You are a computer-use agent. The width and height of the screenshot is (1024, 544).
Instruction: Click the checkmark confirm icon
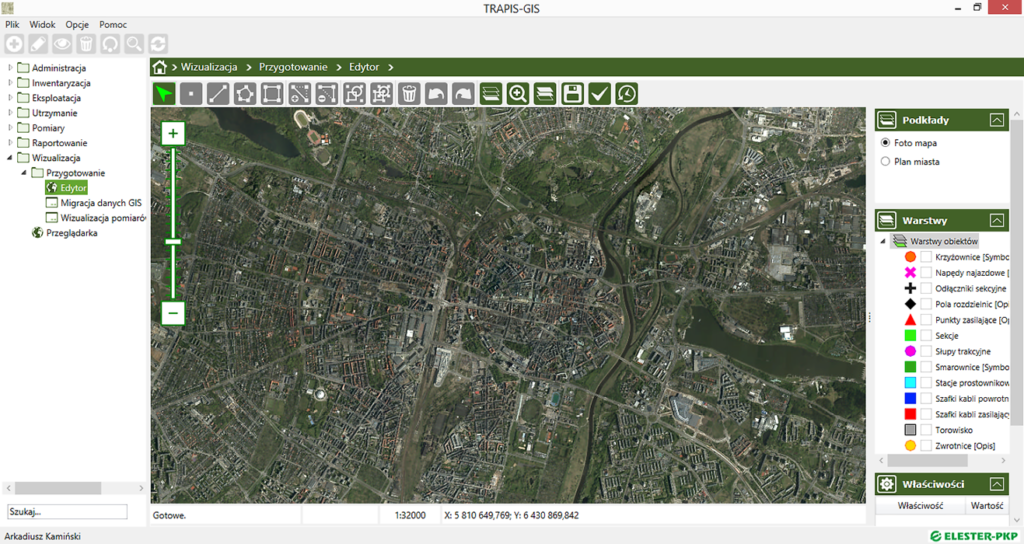(x=599, y=94)
